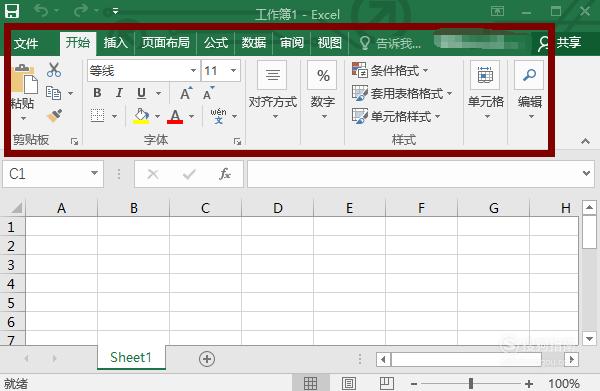Image resolution: width=600 pixels, height=391 pixels.
Task: Open the 文件 menu
Action: click(26, 43)
